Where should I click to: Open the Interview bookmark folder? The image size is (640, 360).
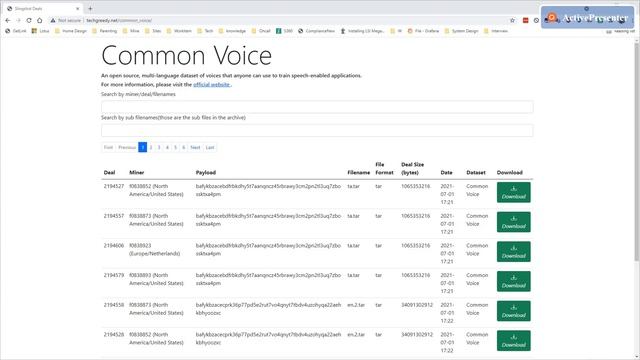[496, 31]
